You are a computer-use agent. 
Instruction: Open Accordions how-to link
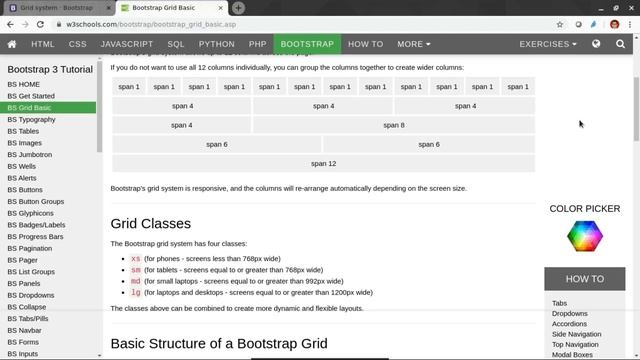pyautogui.click(x=569, y=324)
